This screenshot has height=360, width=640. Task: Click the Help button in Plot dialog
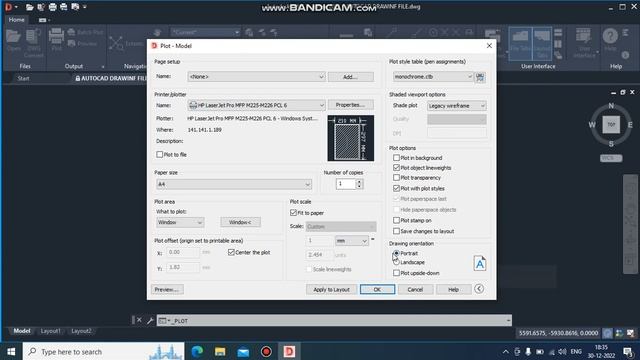coord(453,289)
